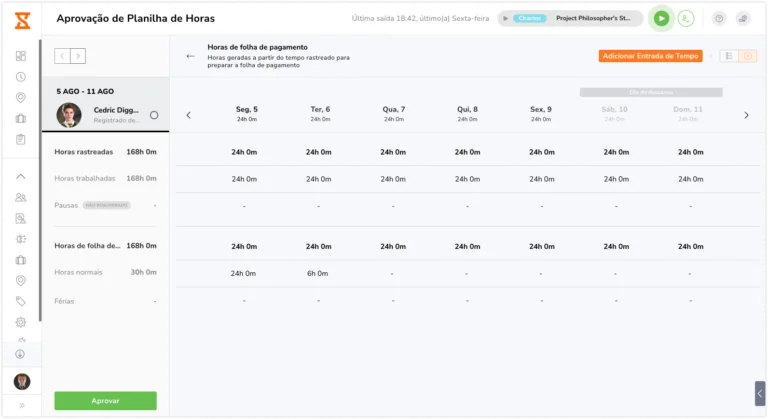
Task: Open the upper location pin icon in sidebar
Action: 21,98
